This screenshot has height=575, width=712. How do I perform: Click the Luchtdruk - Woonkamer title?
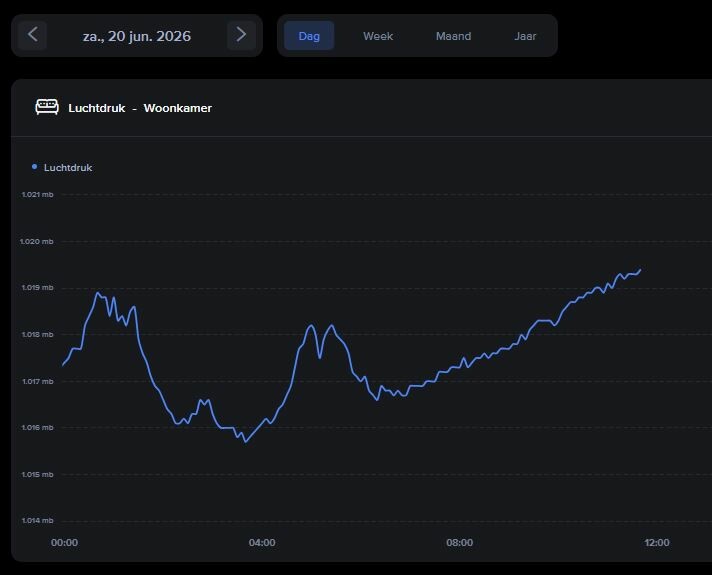point(140,108)
